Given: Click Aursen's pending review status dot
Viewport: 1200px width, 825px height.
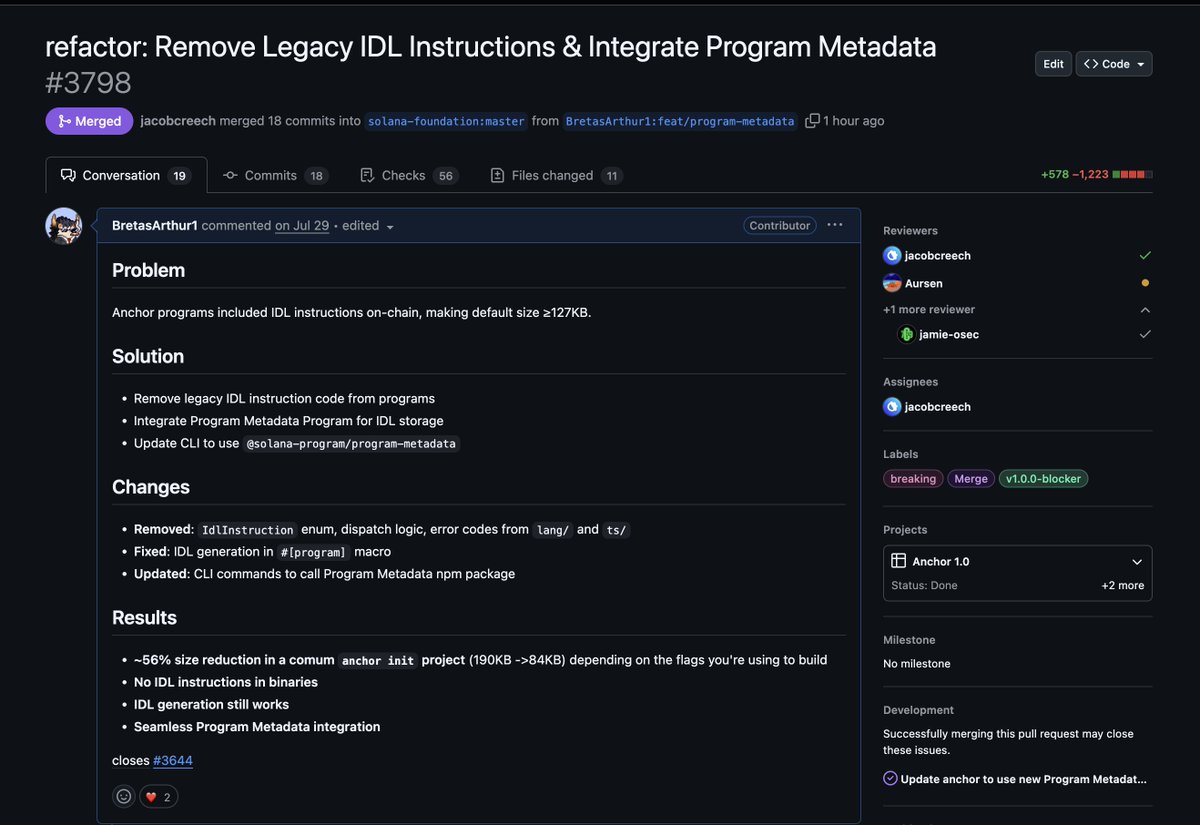Looking at the screenshot, I should click(1145, 284).
